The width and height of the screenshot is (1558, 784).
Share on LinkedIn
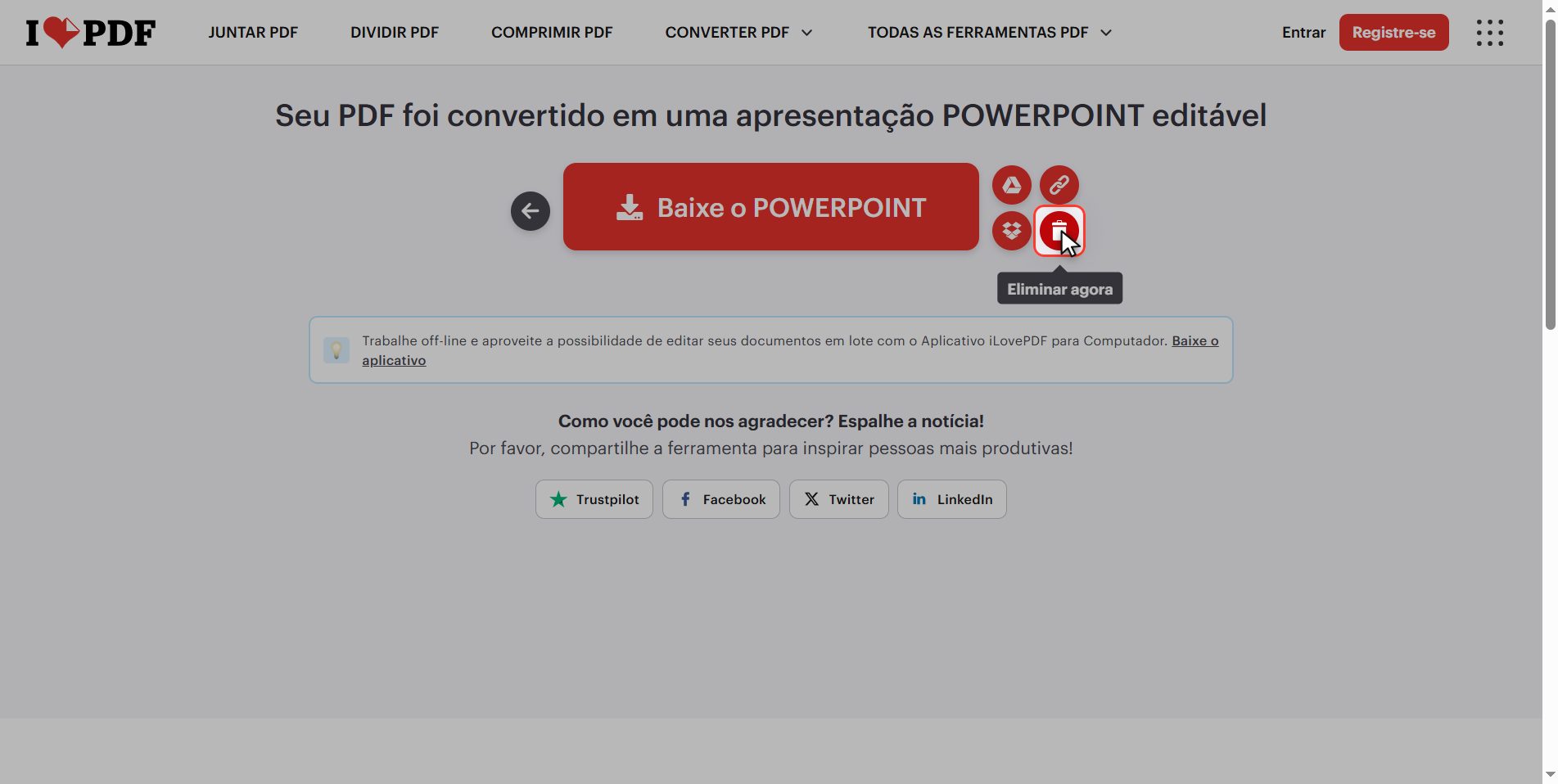(952, 499)
